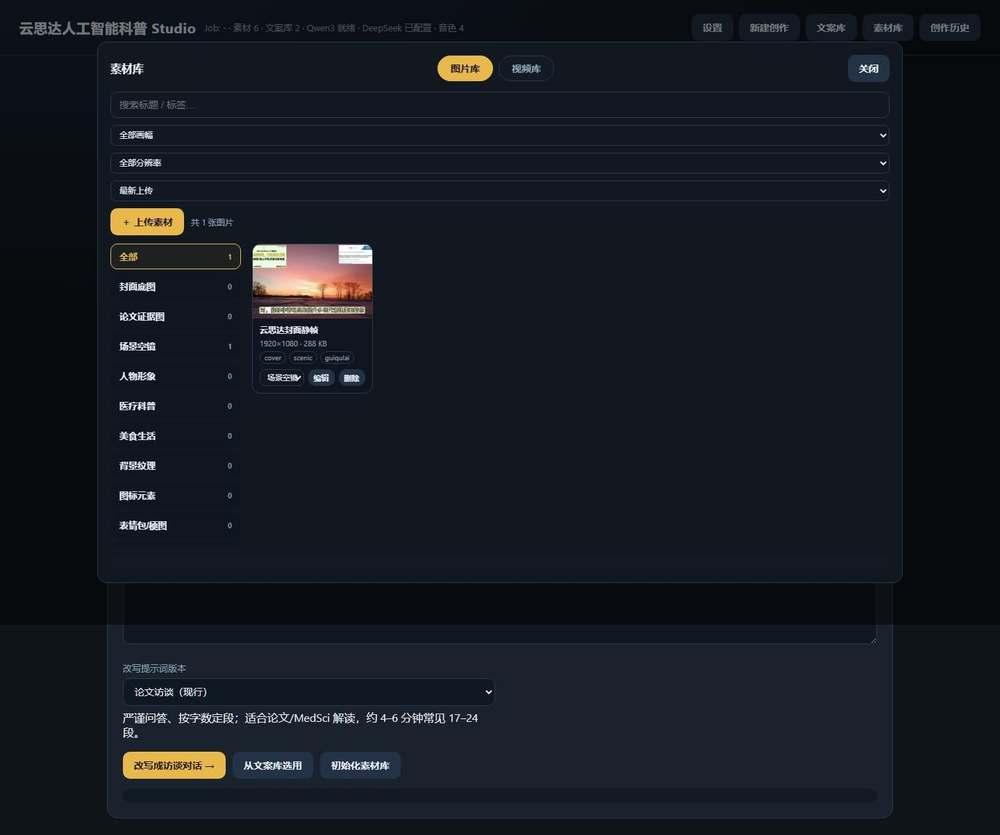Select the 人物形象 category

(175, 376)
